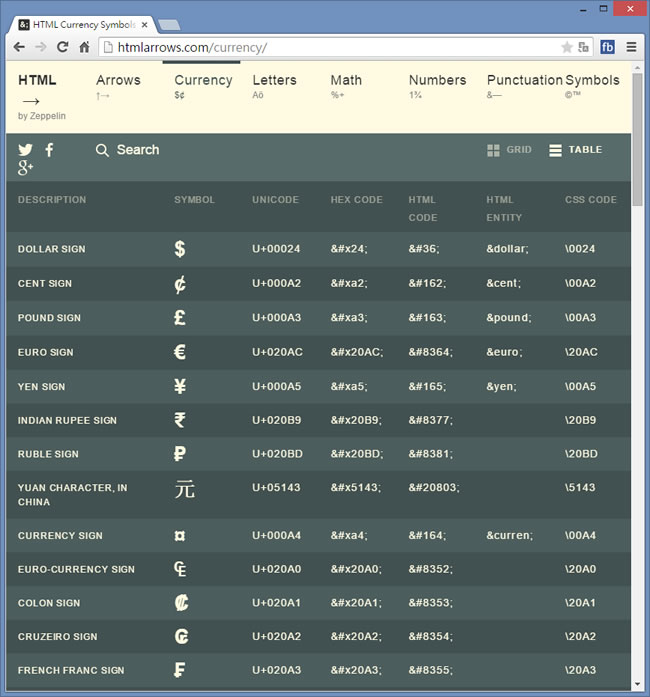Select the &#8354; HTML code
The height and width of the screenshot is (697, 650).
pyautogui.click(x=431, y=636)
